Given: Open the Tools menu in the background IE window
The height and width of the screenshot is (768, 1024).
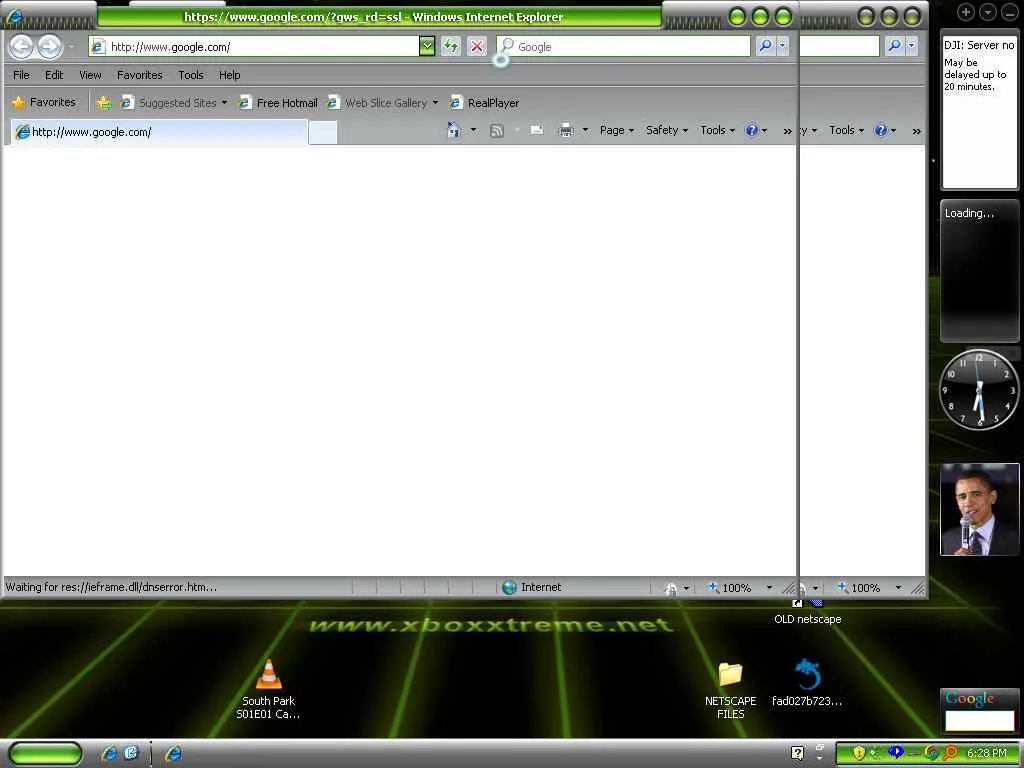Looking at the screenshot, I should (846, 130).
